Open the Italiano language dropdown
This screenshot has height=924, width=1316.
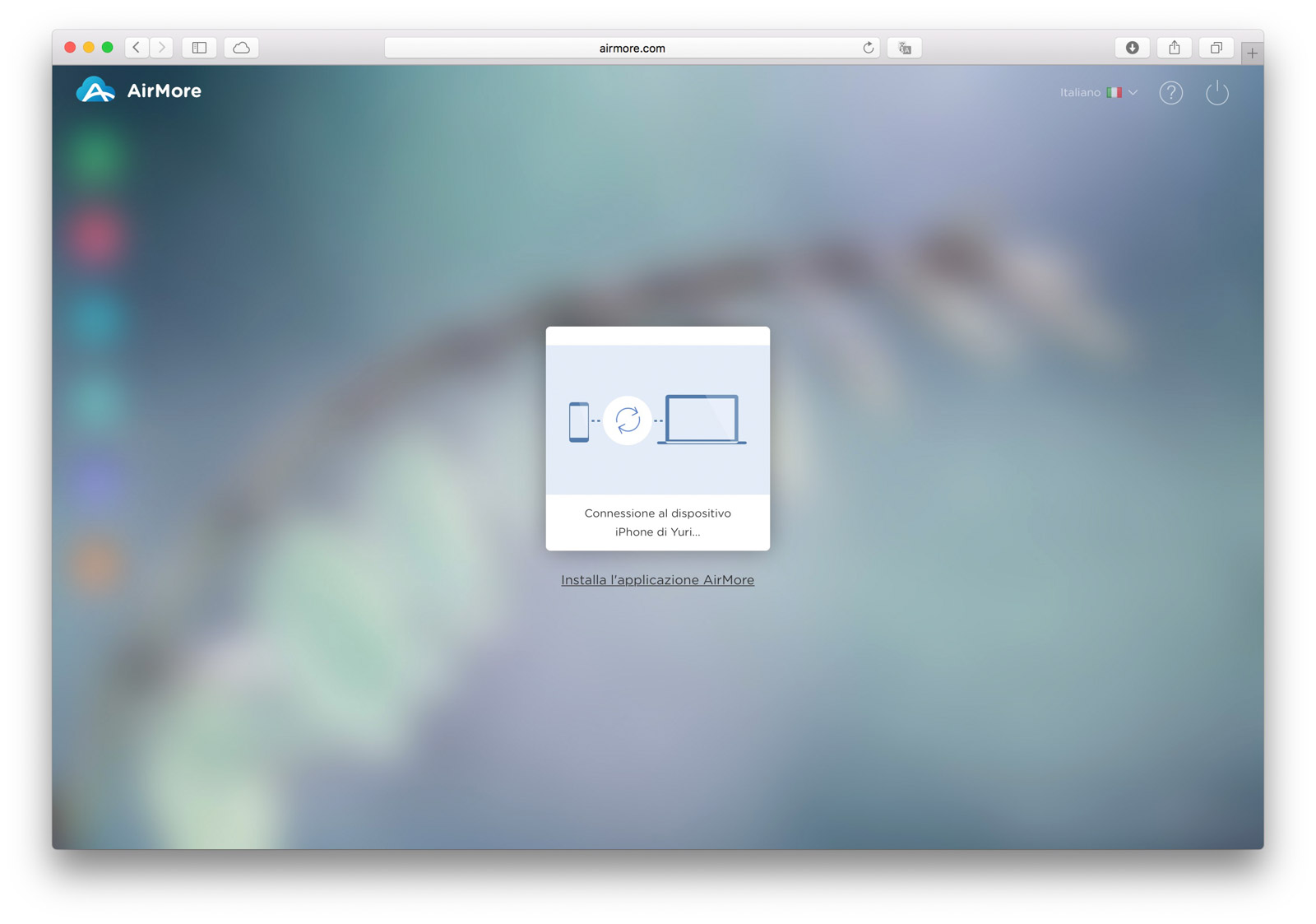(1099, 92)
